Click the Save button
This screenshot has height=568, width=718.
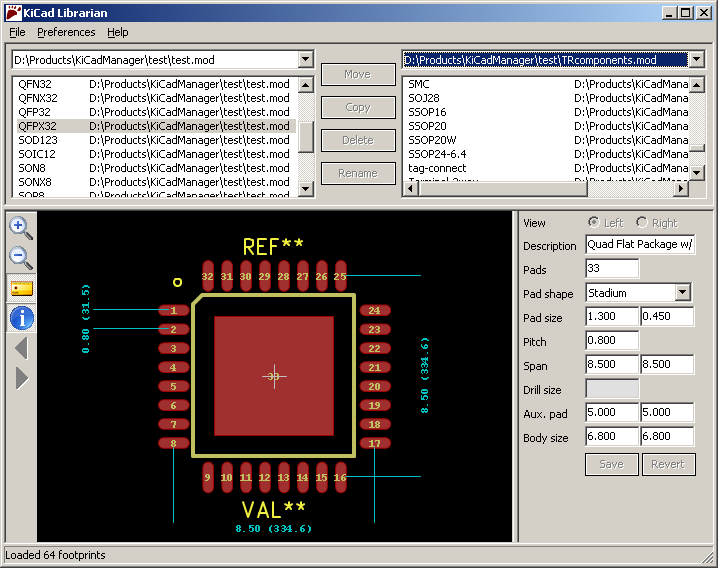[611, 464]
